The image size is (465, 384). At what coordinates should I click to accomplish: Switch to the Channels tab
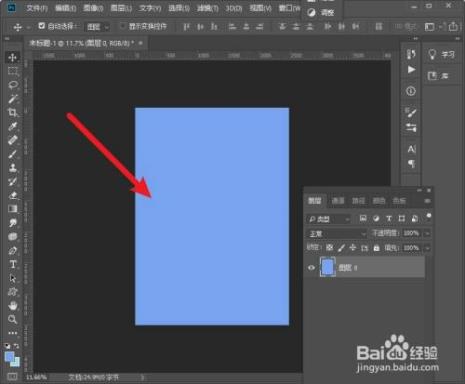click(x=338, y=201)
